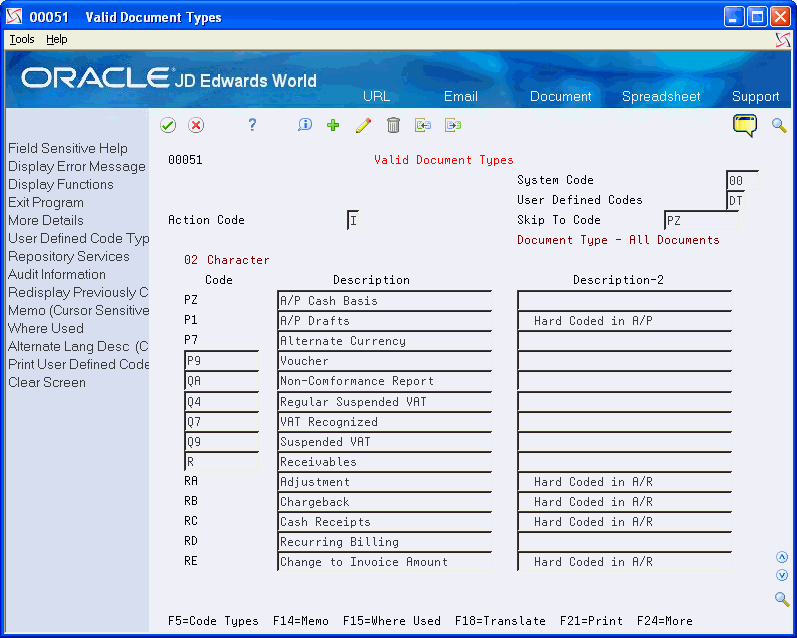Image resolution: width=797 pixels, height=638 pixels.
Task: Click the import arrow icon in toolbar
Action: (x=422, y=125)
